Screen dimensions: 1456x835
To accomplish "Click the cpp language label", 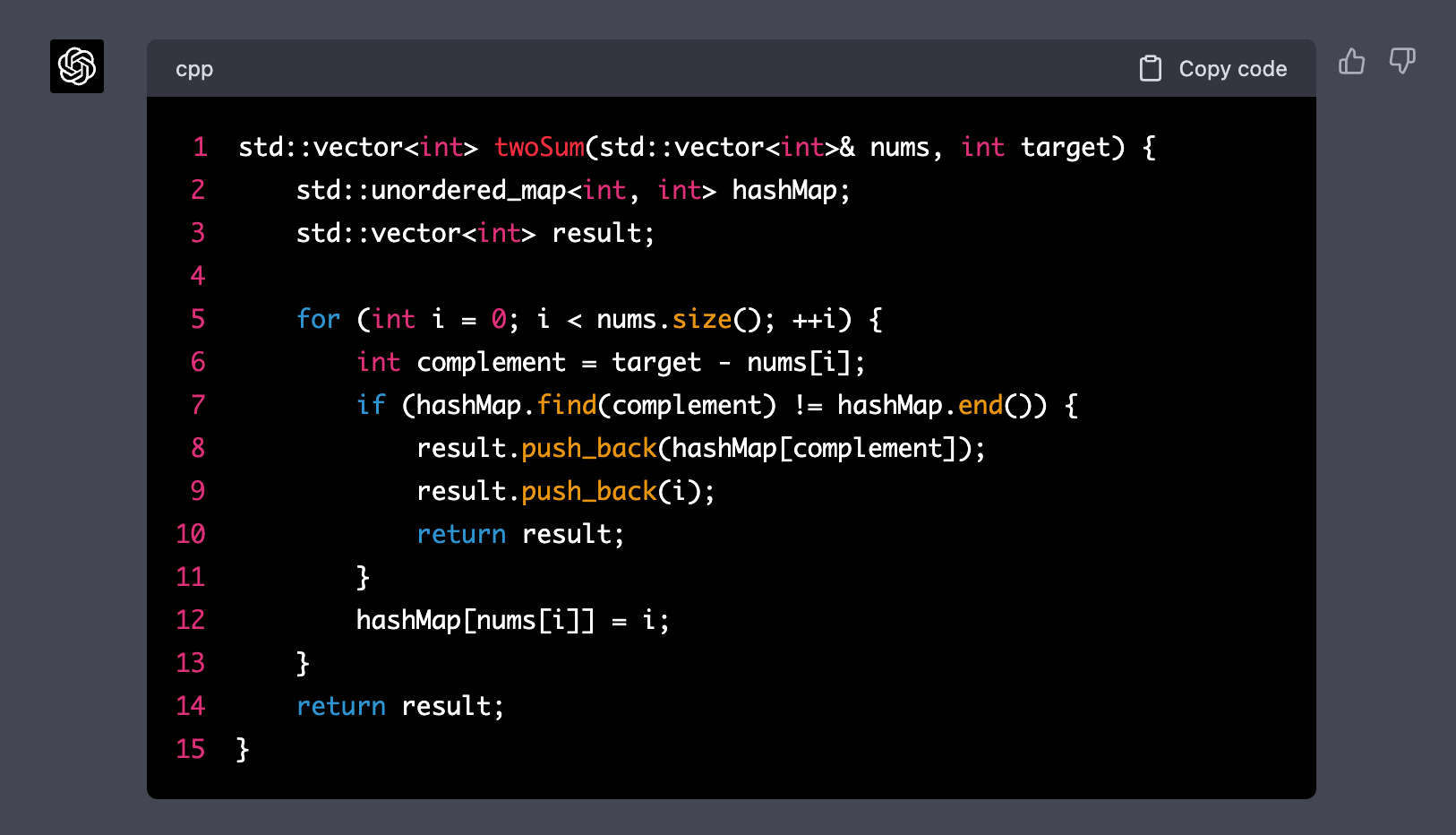I will coord(193,69).
